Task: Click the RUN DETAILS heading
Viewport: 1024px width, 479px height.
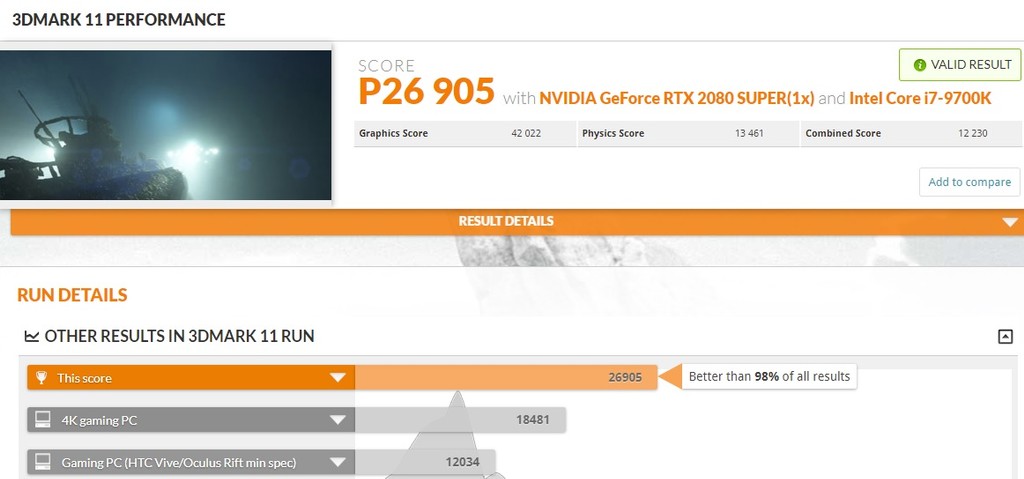Action: (72, 295)
